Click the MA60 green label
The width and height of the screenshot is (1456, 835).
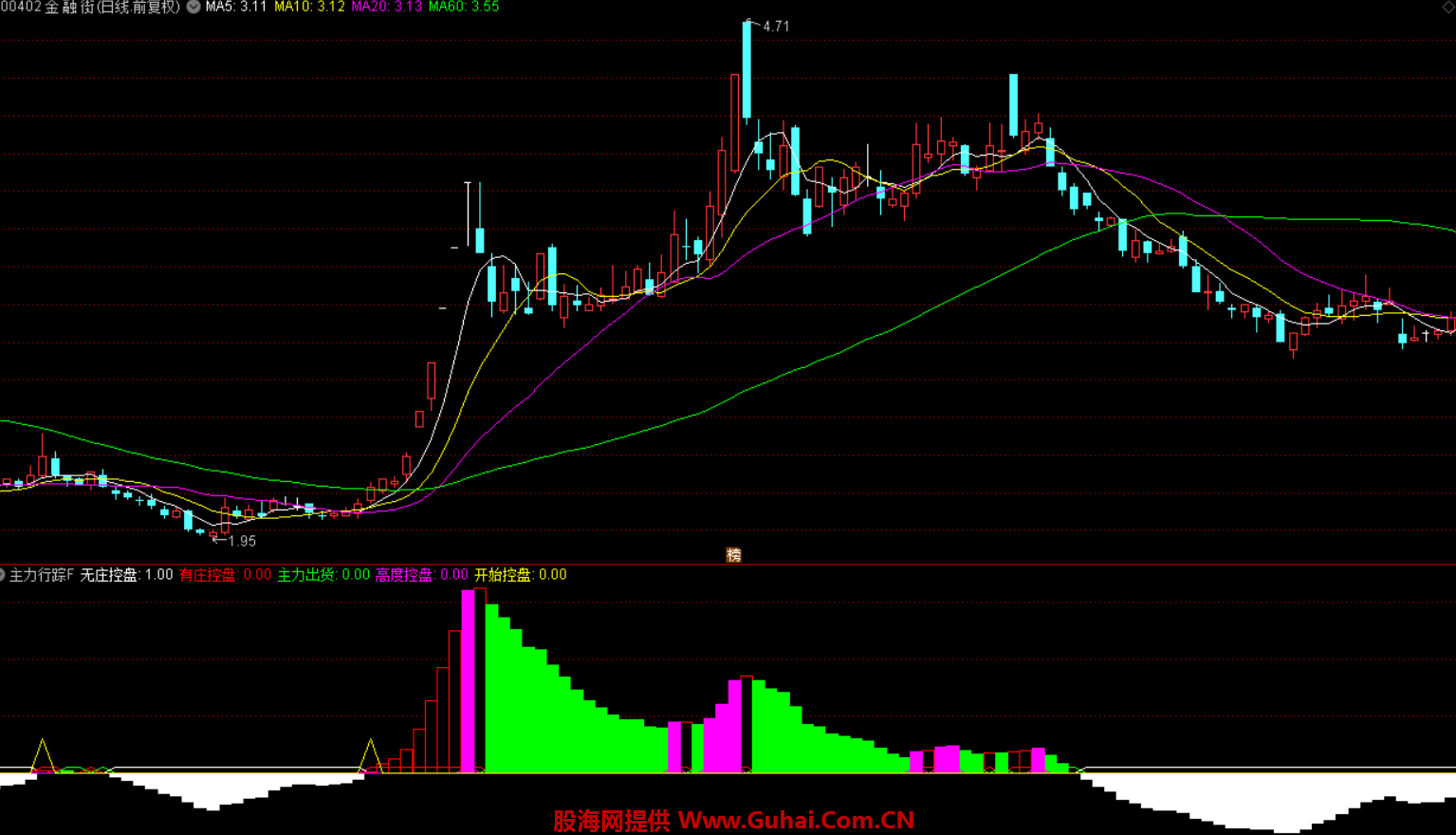[x=463, y=7]
